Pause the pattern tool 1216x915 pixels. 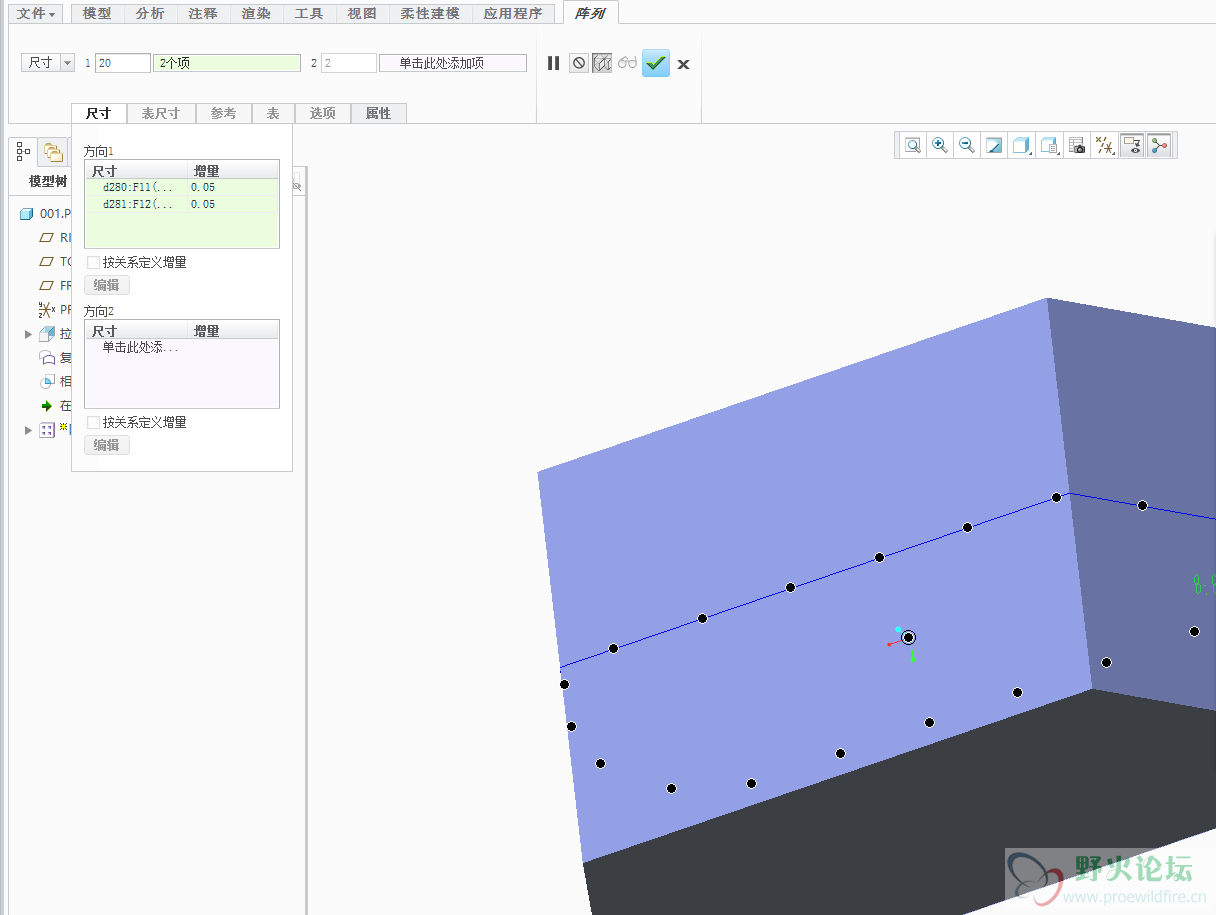point(553,63)
